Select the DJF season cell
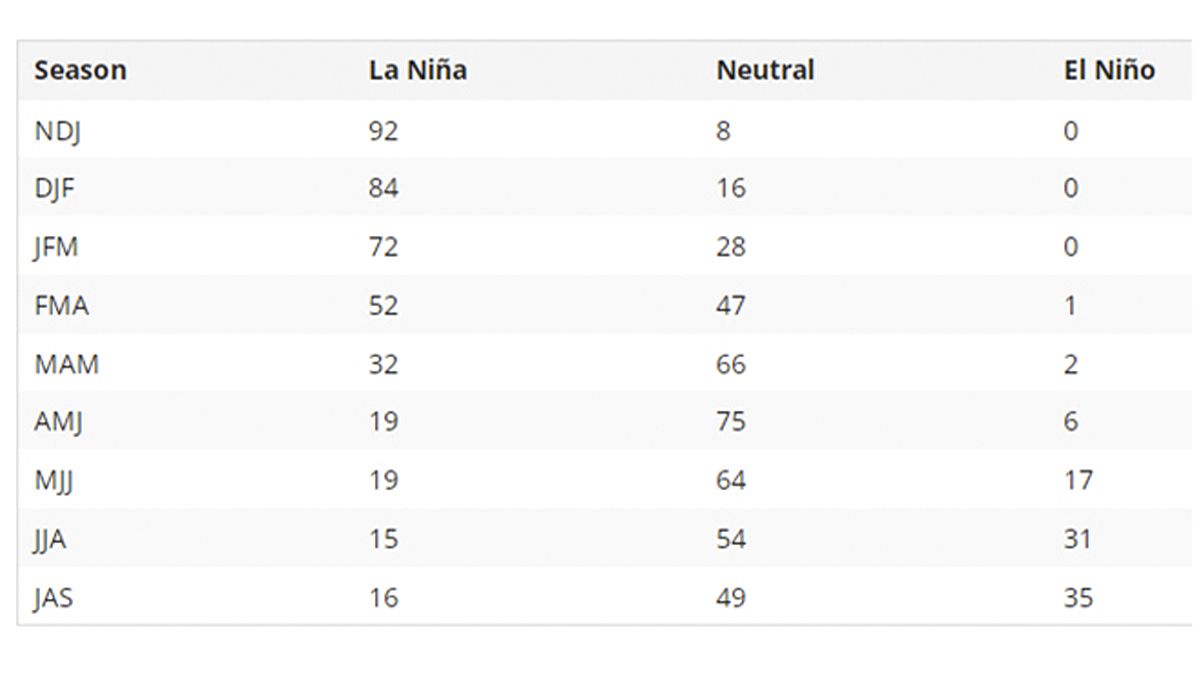This screenshot has width=1200, height=675. tap(54, 189)
